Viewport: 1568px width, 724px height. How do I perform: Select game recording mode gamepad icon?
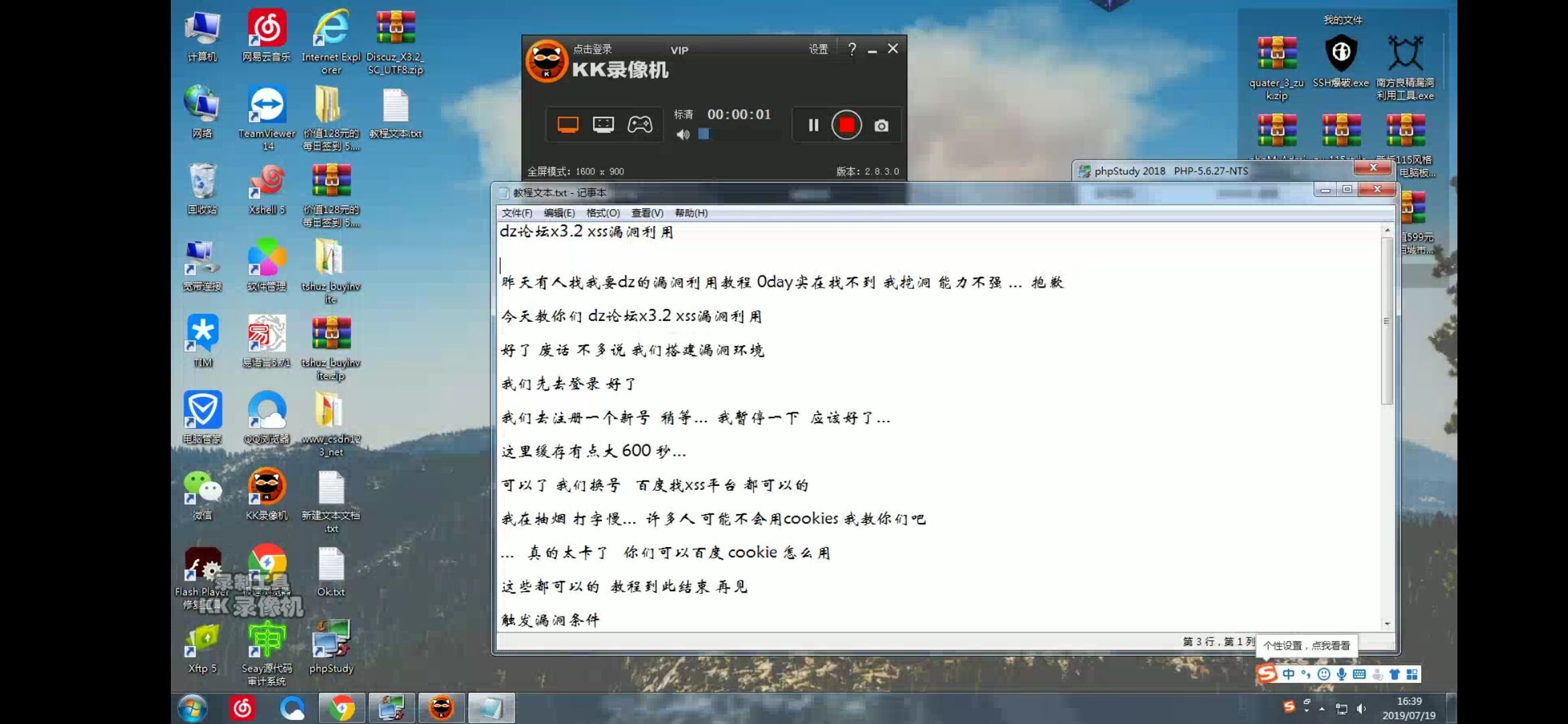coord(639,125)
